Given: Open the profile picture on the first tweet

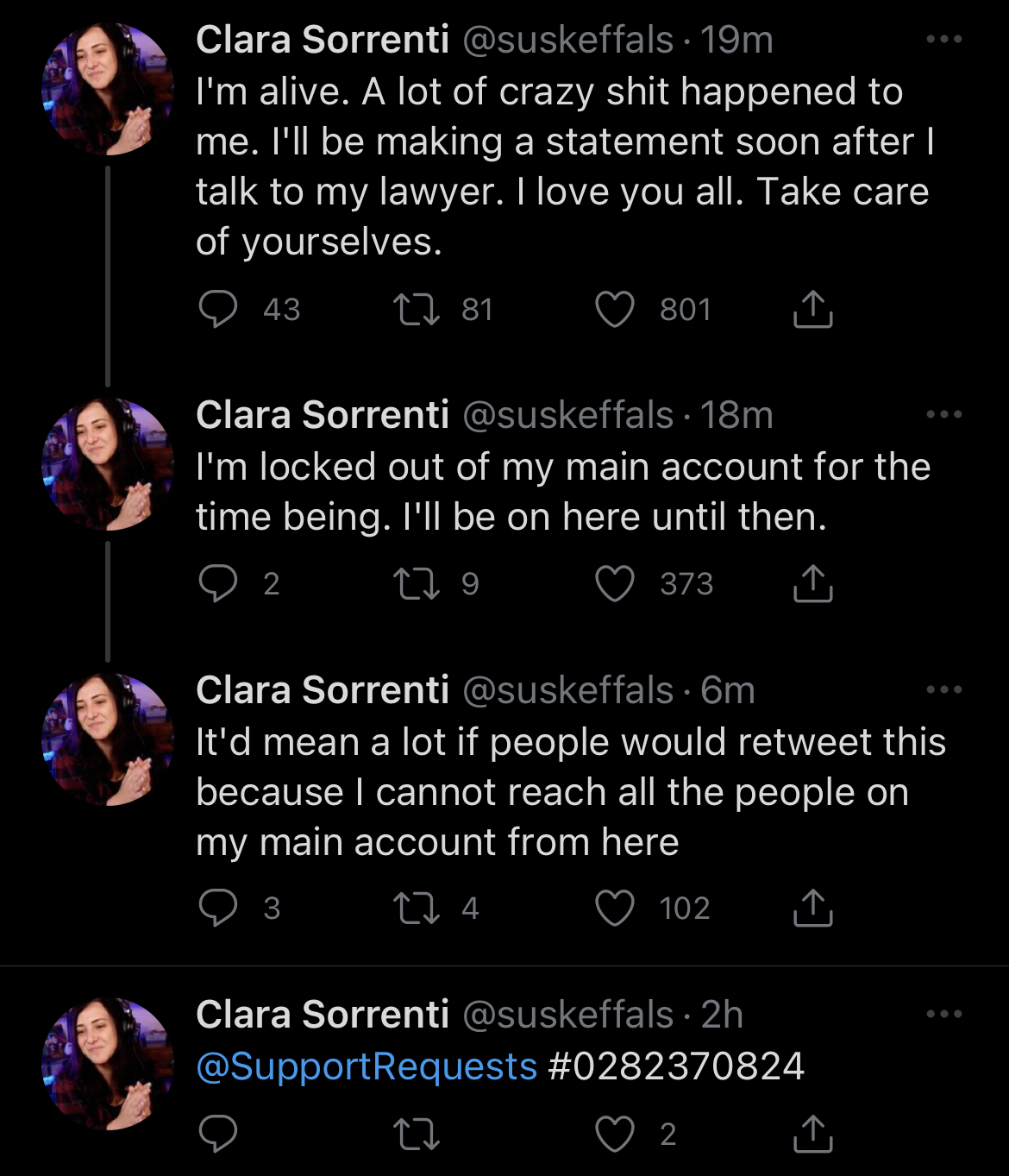Looking at the screenshot, I should coord(108,89).
